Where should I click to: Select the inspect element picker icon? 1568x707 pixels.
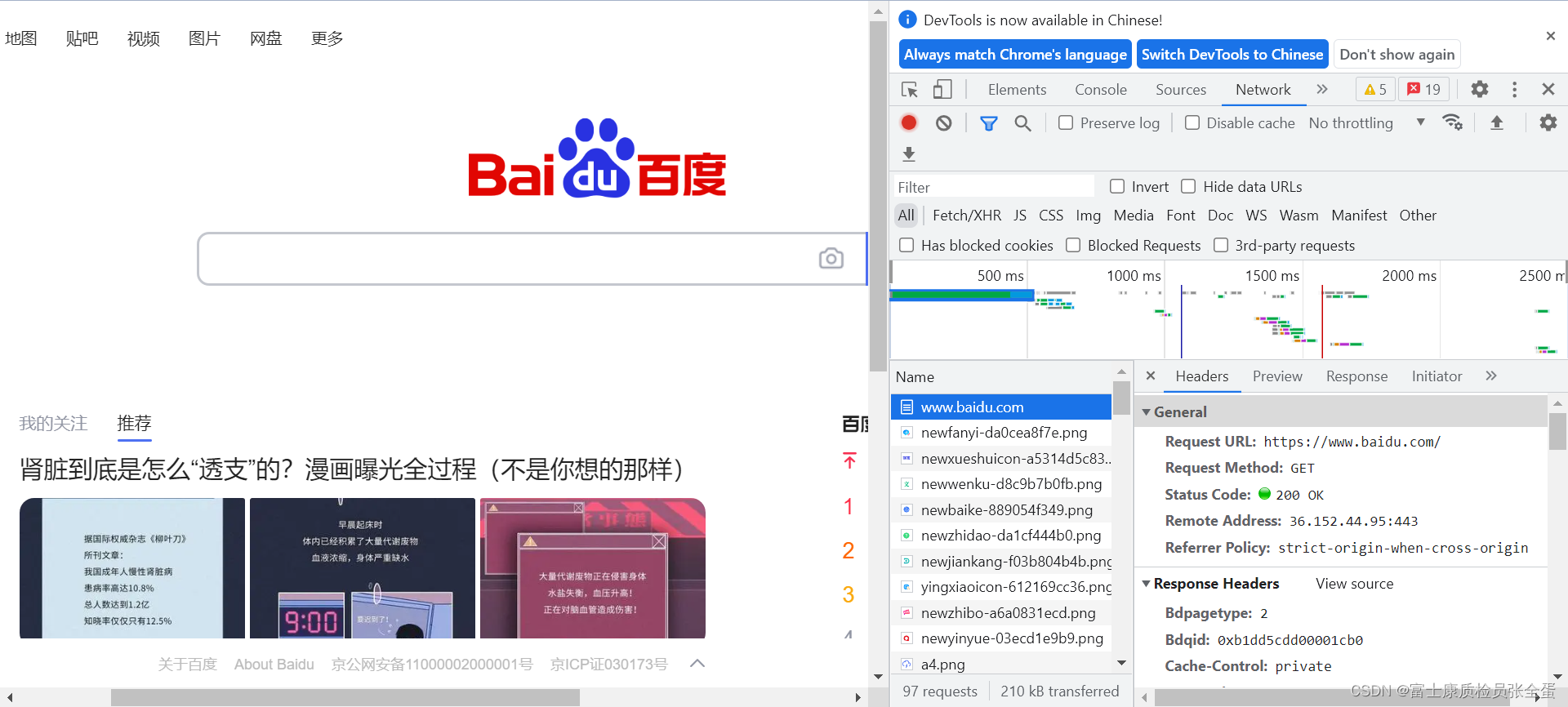910,90
